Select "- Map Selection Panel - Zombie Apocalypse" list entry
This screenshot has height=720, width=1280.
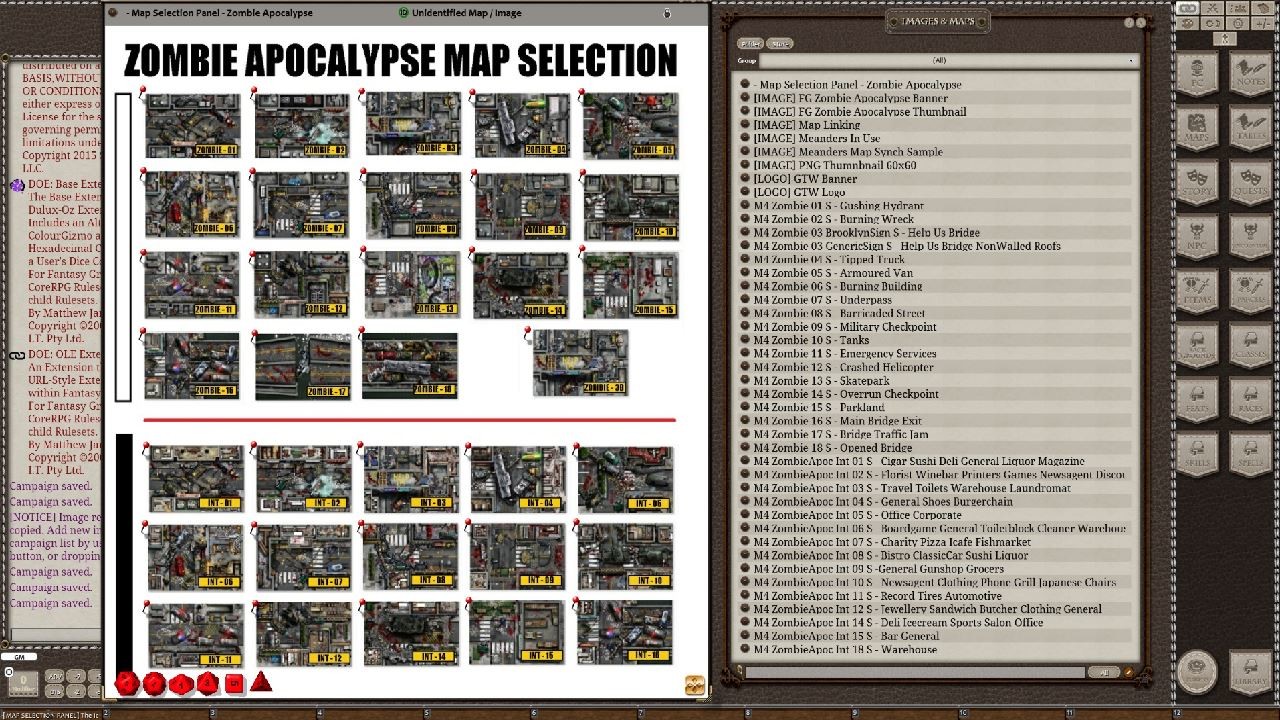[857, 85]
